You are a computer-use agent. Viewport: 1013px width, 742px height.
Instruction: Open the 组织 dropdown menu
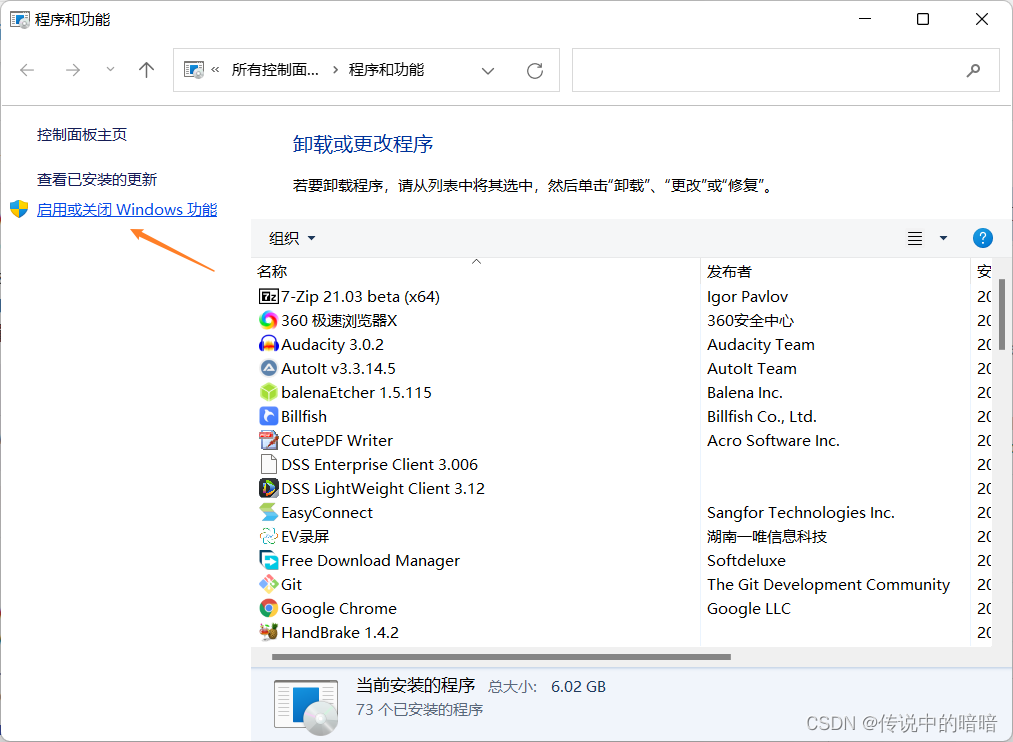[292, 238]
